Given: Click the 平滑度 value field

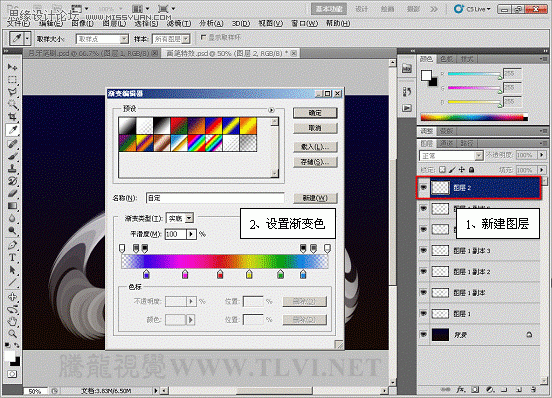Looking at the screenshot, I should 175,234.
